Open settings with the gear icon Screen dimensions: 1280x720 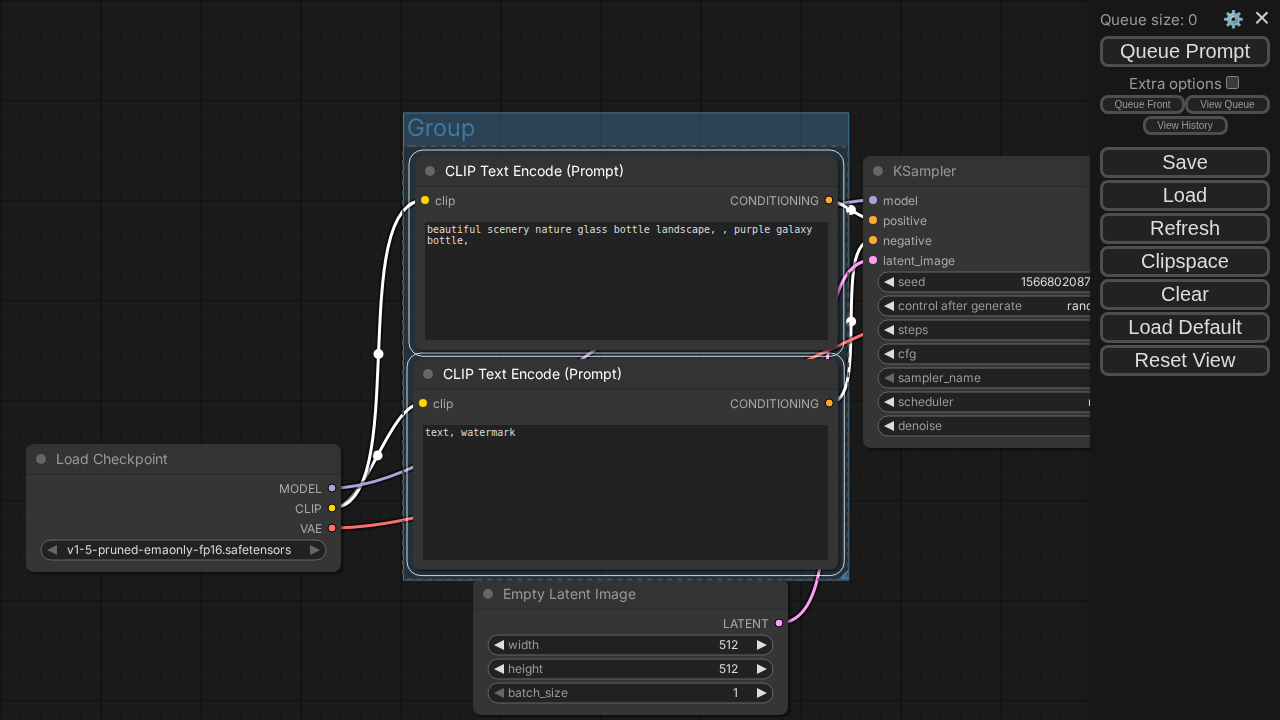point(1233,19)
